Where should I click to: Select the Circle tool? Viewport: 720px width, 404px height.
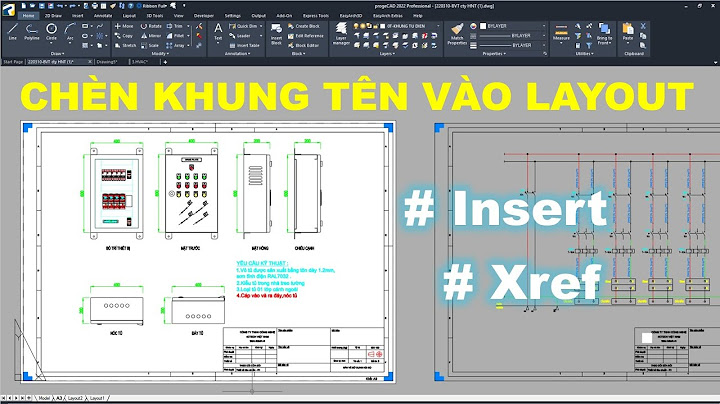point(51,32)
